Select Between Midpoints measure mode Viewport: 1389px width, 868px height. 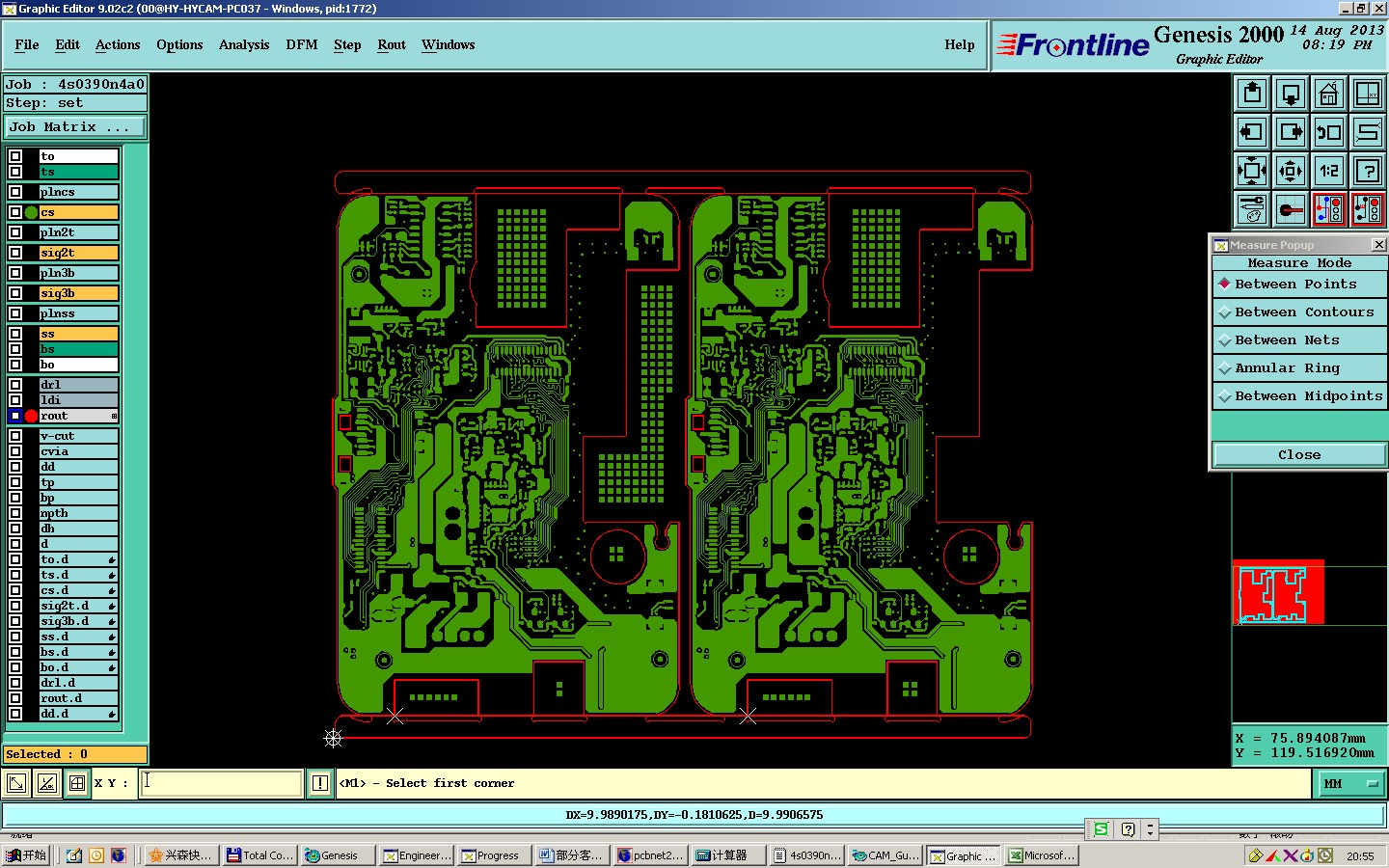(1299, 396)
